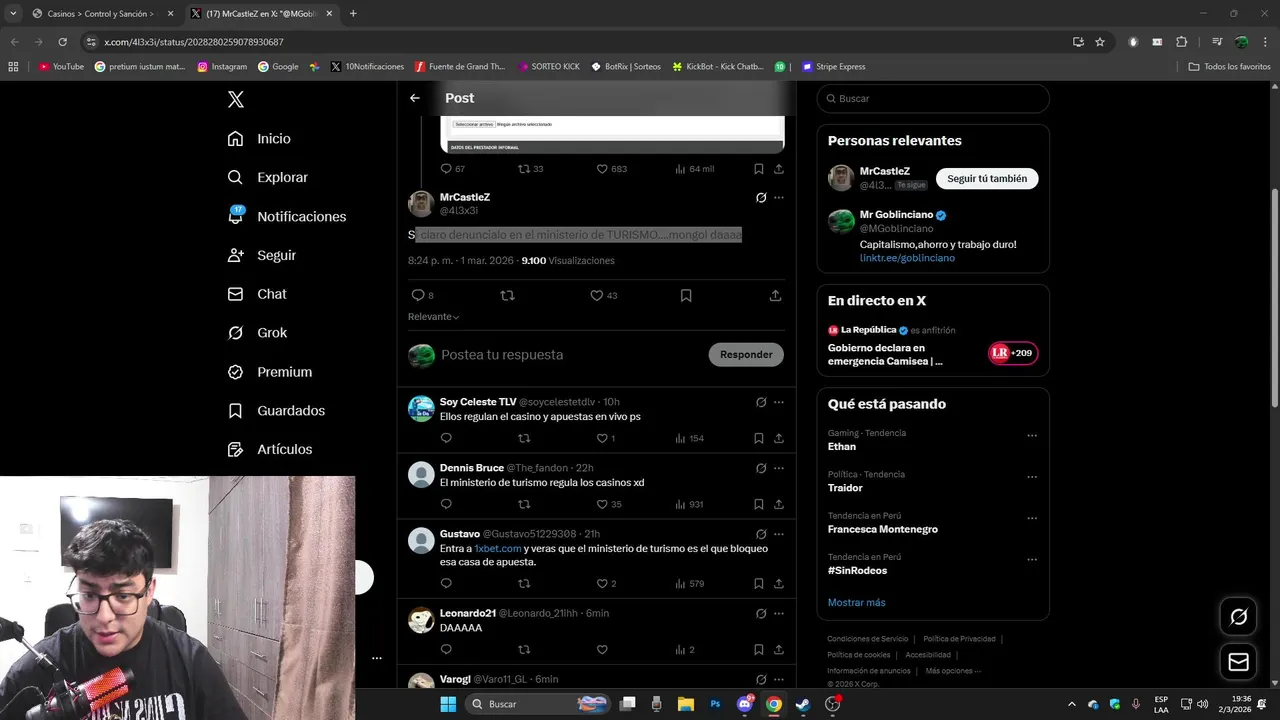
Task: Open MrCastleZ profile avatar in post
Action: 421,204
